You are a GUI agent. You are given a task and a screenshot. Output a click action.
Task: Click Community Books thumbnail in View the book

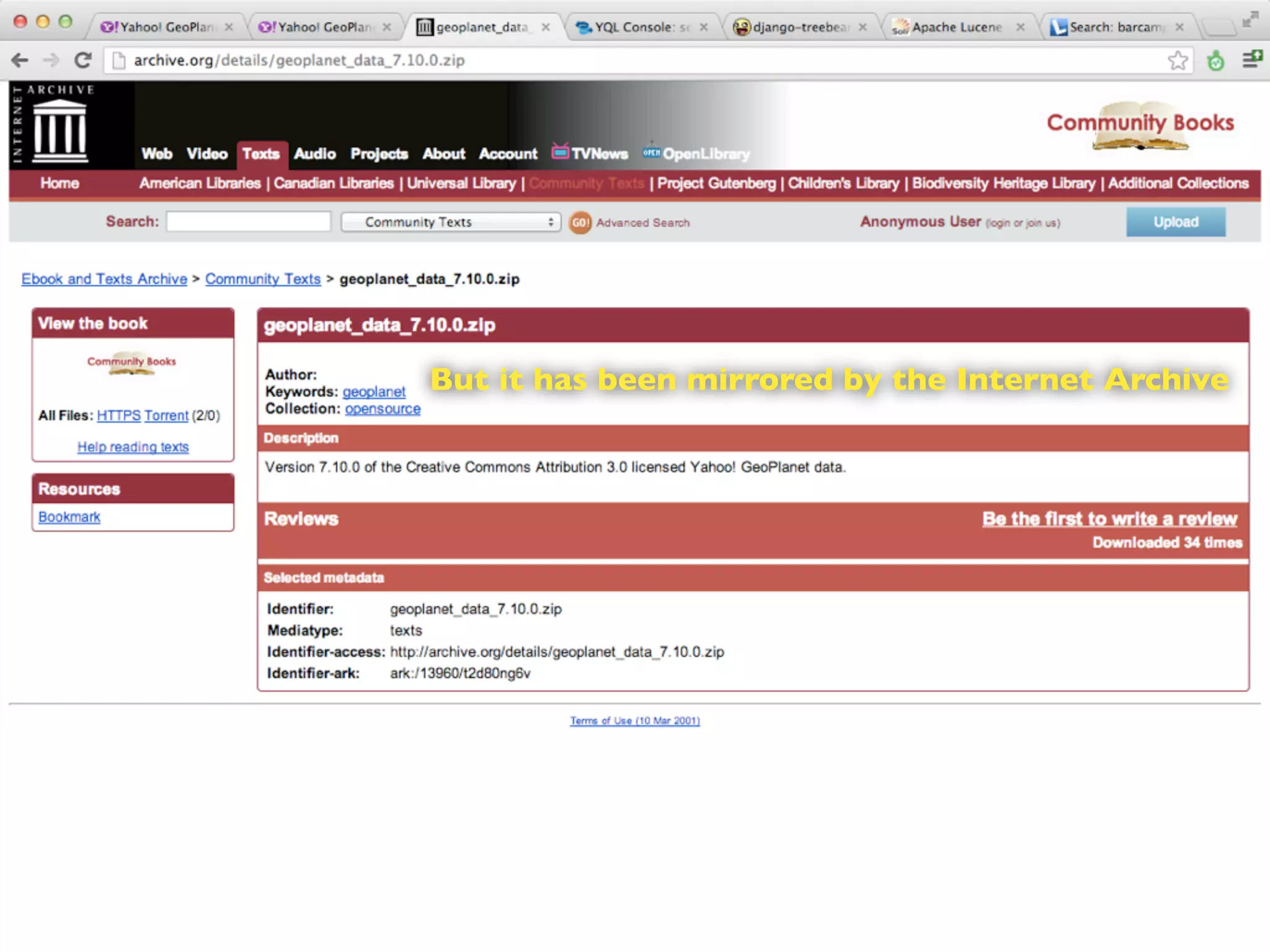[131, 364]
